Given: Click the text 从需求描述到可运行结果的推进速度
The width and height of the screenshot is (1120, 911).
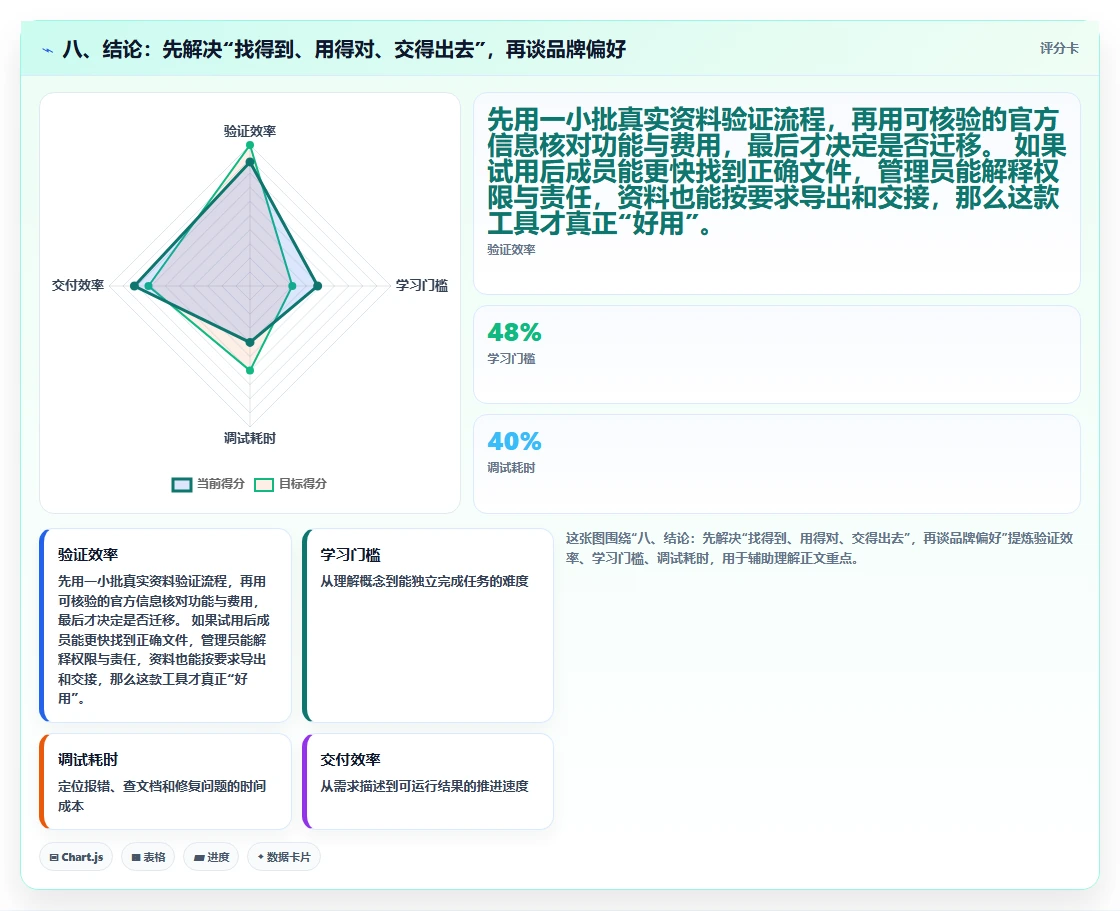Looking at the screenshot, I should click(424, 786).
